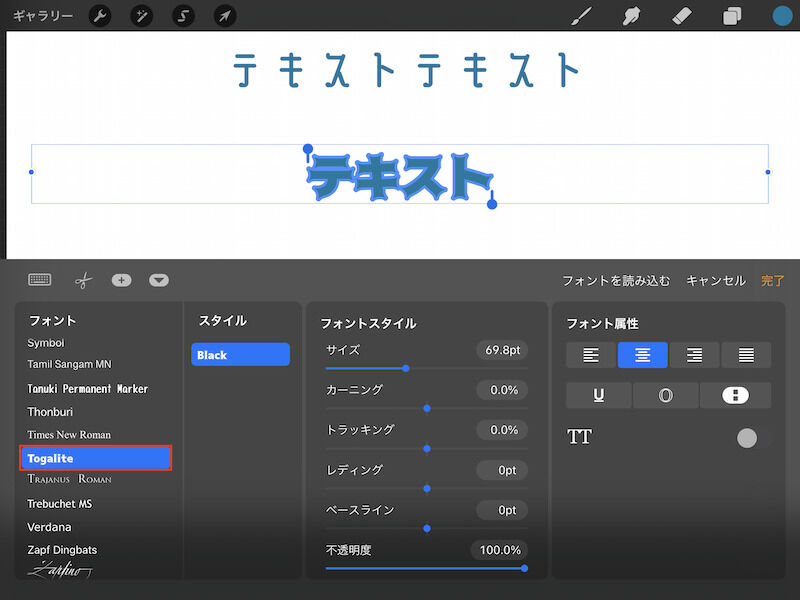Click the leading (レディング) 0pt value
Screen dimensions: 800x600
click(x=502, y=470)
